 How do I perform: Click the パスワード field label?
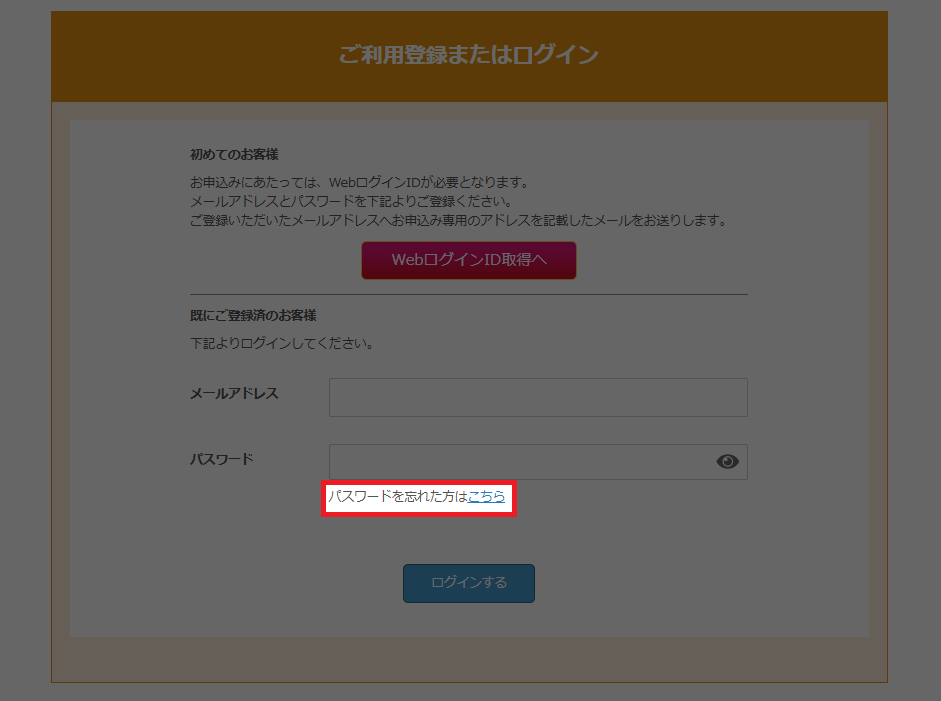click(x=222, y=459)
